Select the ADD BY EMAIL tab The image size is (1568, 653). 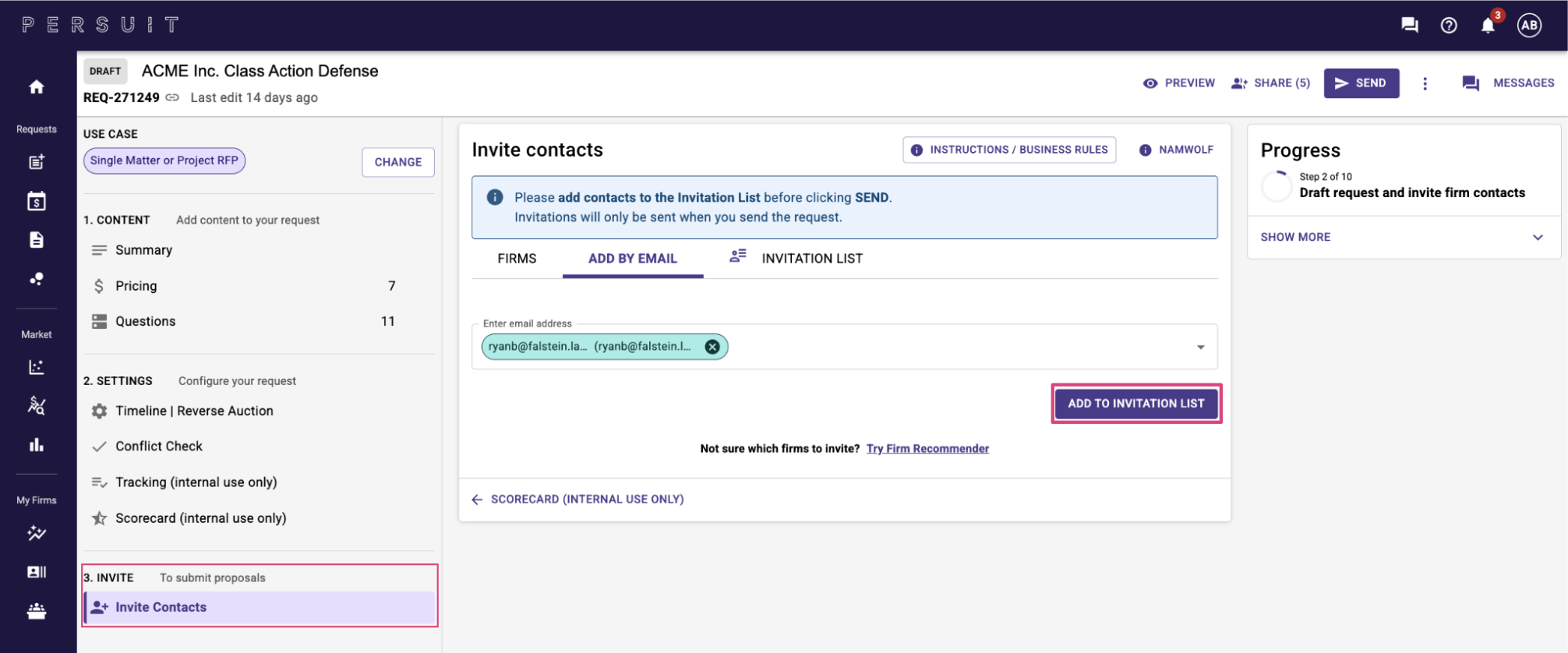(x=633, y=259)
